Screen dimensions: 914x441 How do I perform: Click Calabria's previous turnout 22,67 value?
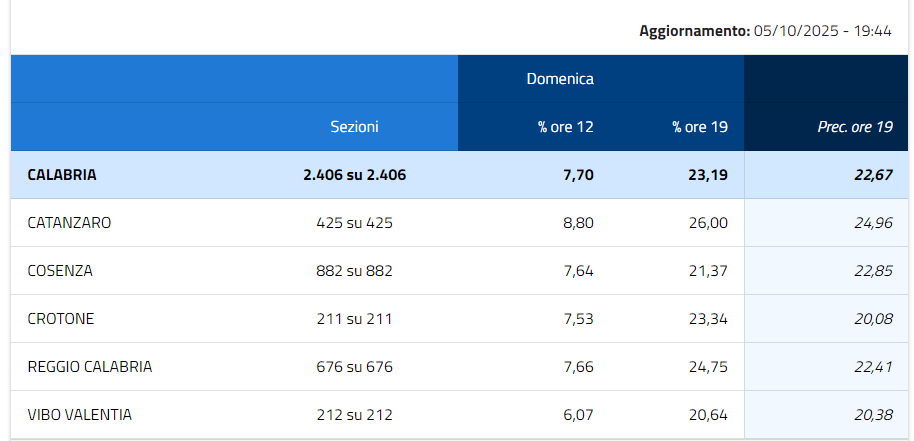[873, 175]
